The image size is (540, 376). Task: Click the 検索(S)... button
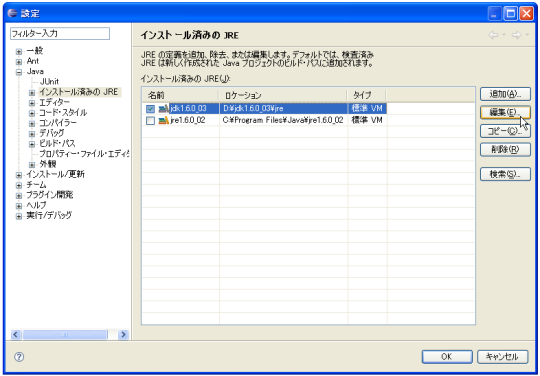click(x=505, y=174)
